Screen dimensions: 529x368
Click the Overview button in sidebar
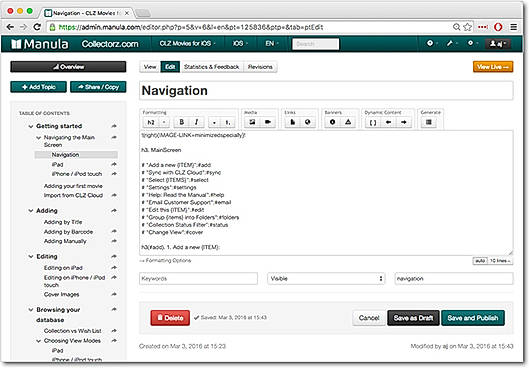pos(68,67)
